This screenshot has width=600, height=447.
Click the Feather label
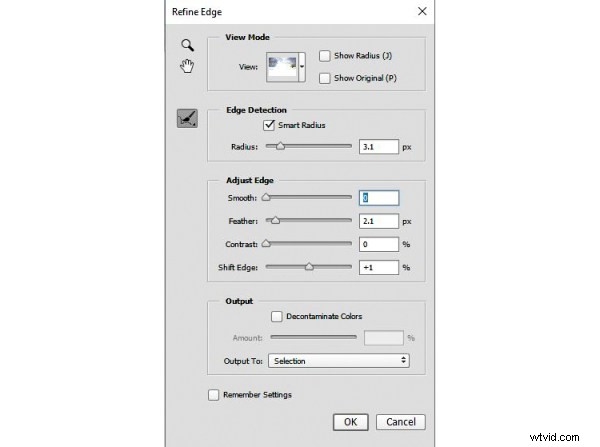click(243, 221)
